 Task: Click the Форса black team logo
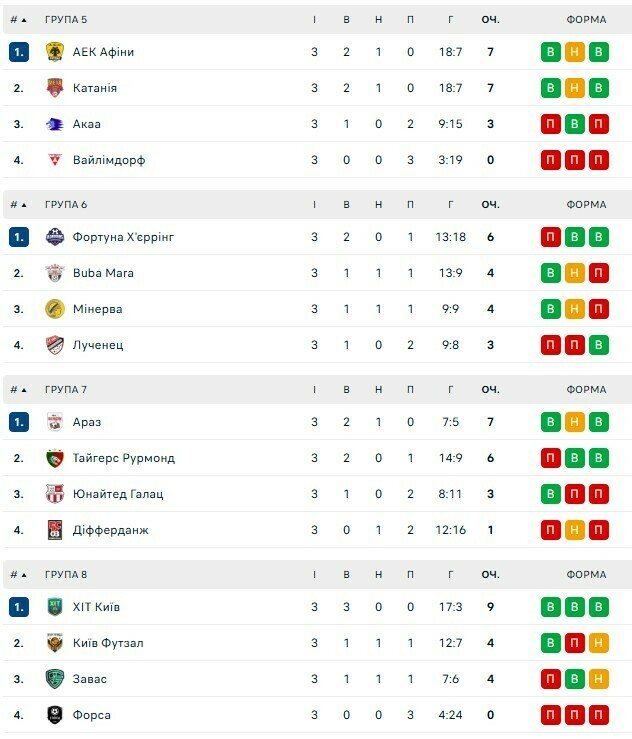55,715
